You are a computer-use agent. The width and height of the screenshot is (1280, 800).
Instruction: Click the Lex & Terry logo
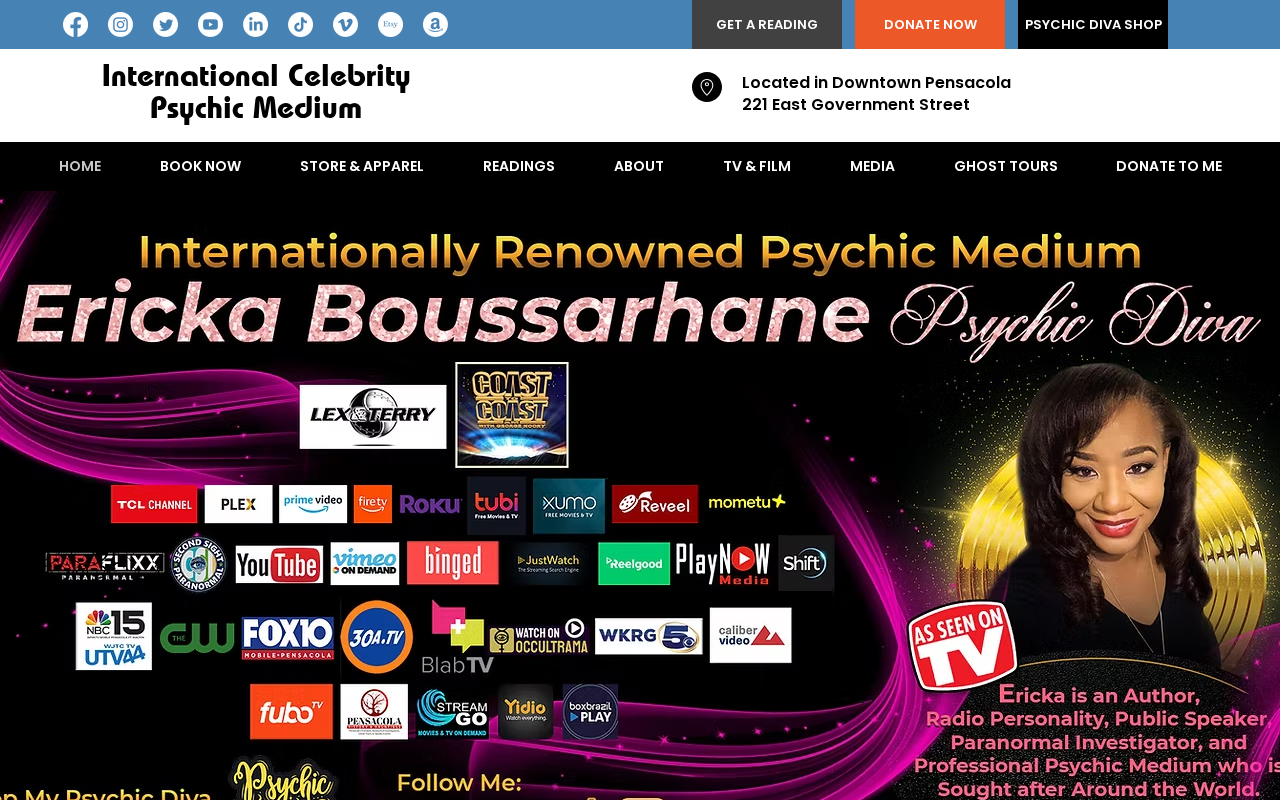(x=373, y=417)
